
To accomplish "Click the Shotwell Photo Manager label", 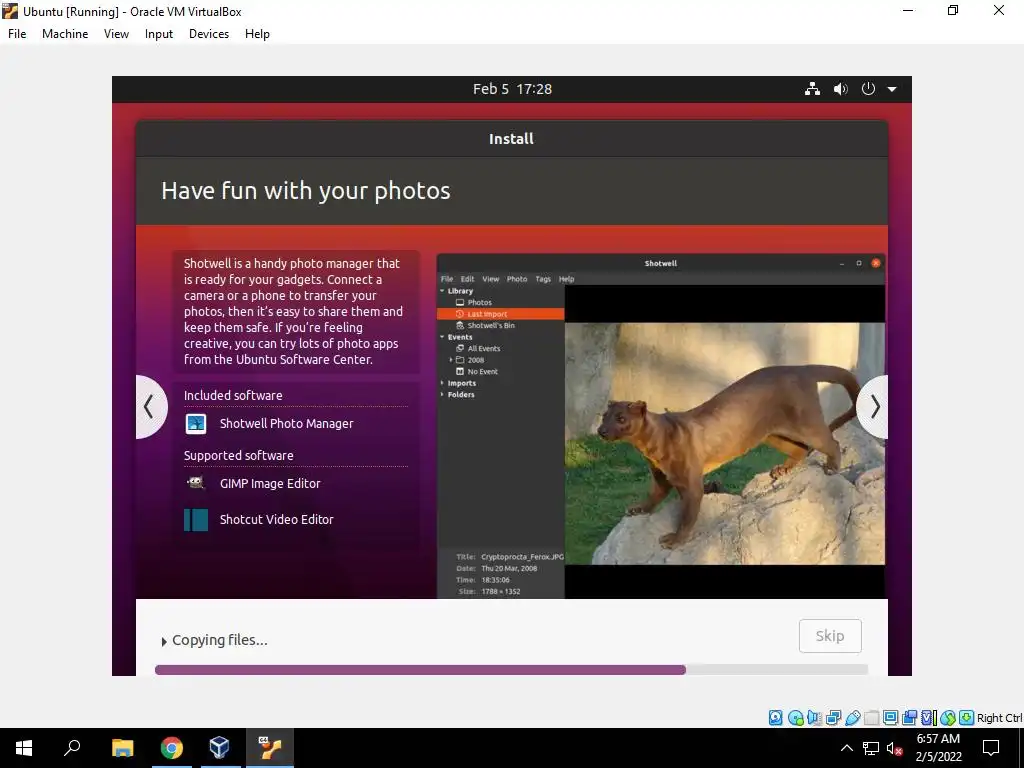I will [x=287, y=423].
